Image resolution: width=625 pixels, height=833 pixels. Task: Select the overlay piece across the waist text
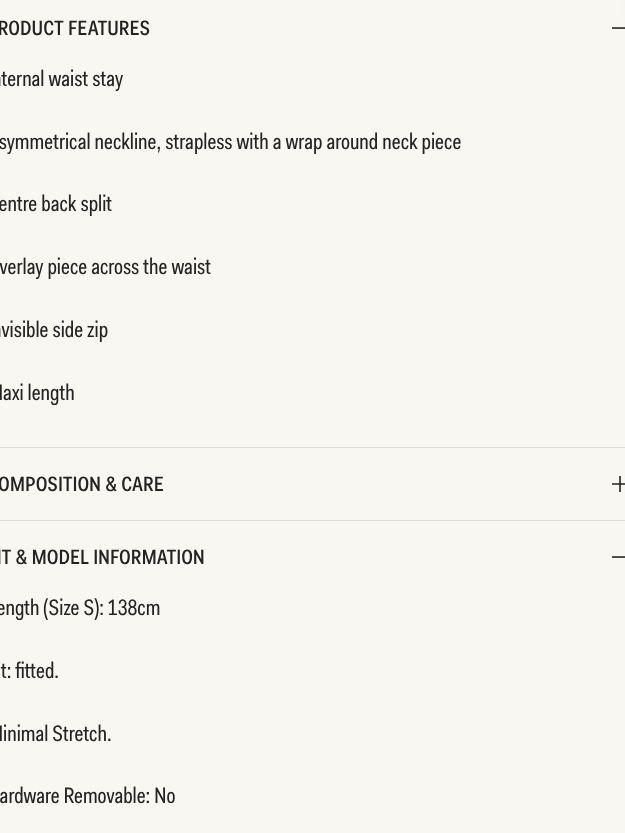pyautogui.click(x=105, y=267)
